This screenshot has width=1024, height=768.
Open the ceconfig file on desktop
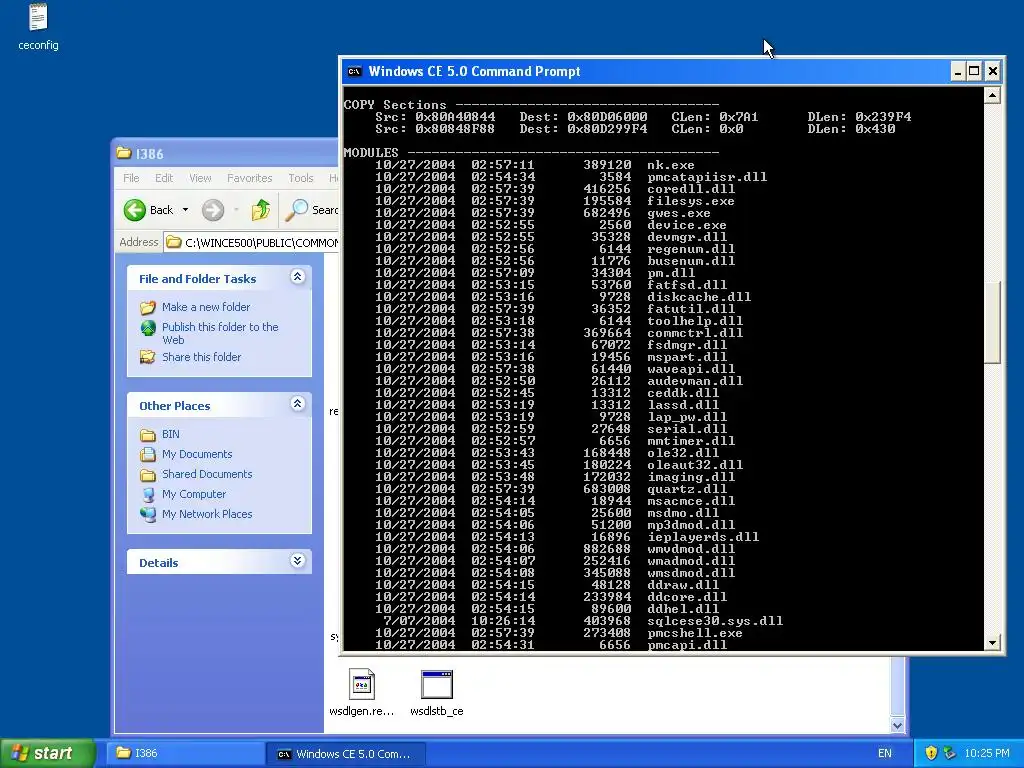[38, 27]
